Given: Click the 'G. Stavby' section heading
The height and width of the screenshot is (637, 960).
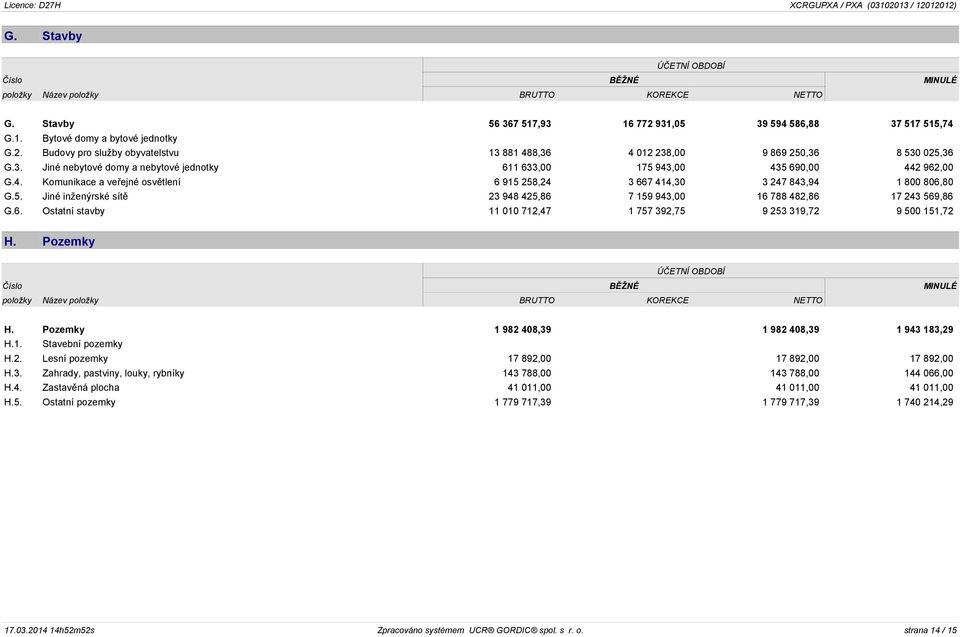Looking at the screenshot, I should pyautogui.click(x=43, y=36).
